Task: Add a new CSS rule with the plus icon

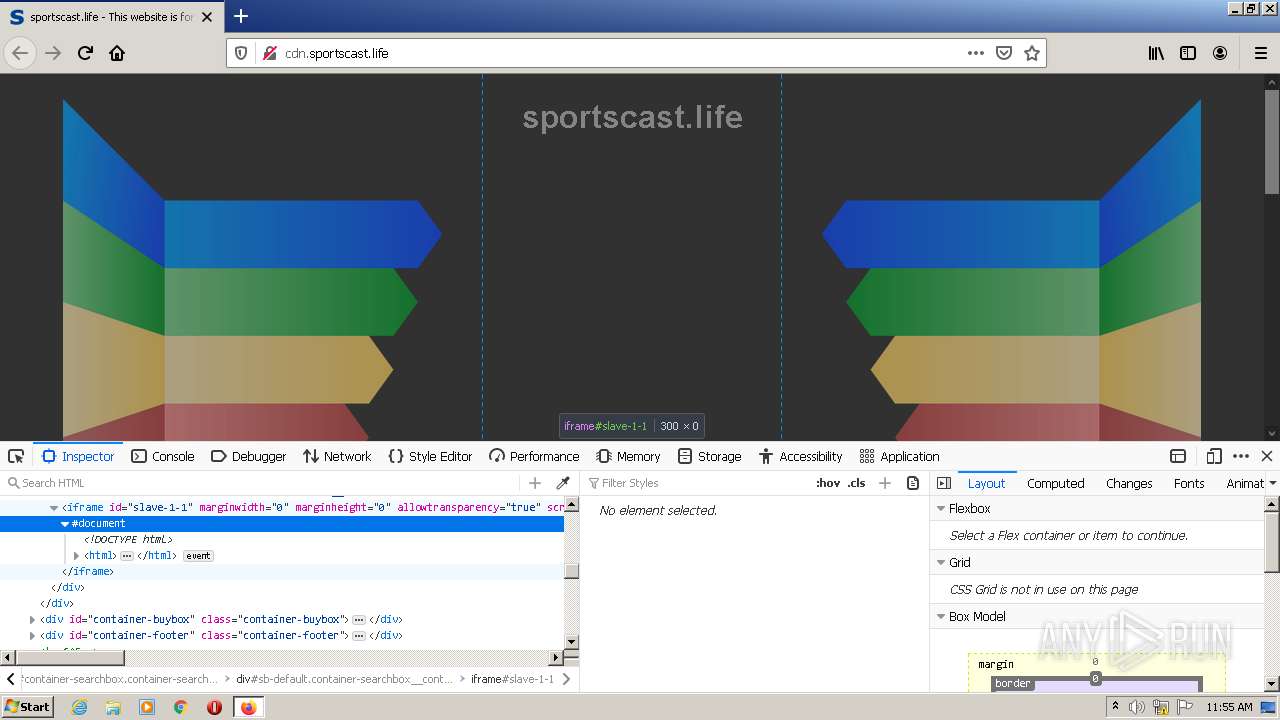Action: 884,483
